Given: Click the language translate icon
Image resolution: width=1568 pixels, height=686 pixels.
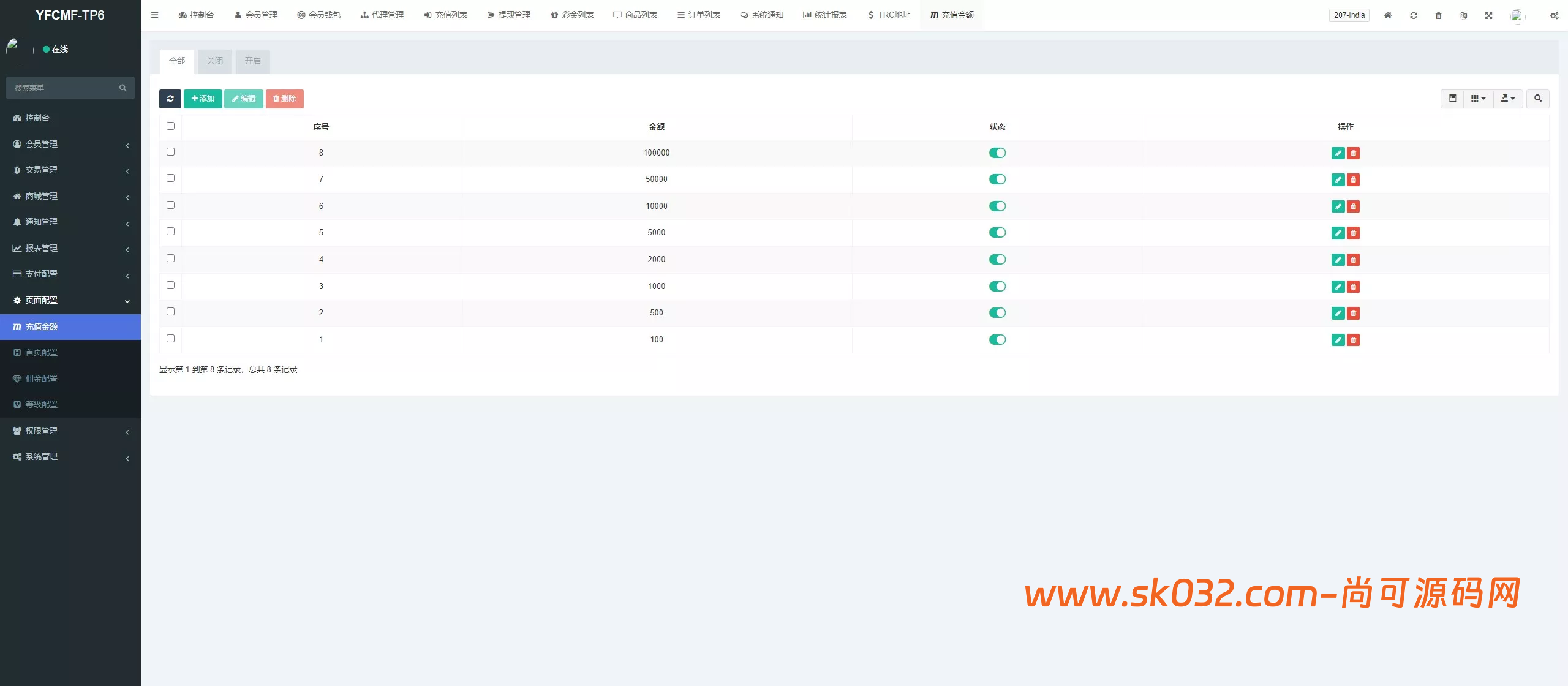Looking at the screenshot, I should (x=1463, y=15).
